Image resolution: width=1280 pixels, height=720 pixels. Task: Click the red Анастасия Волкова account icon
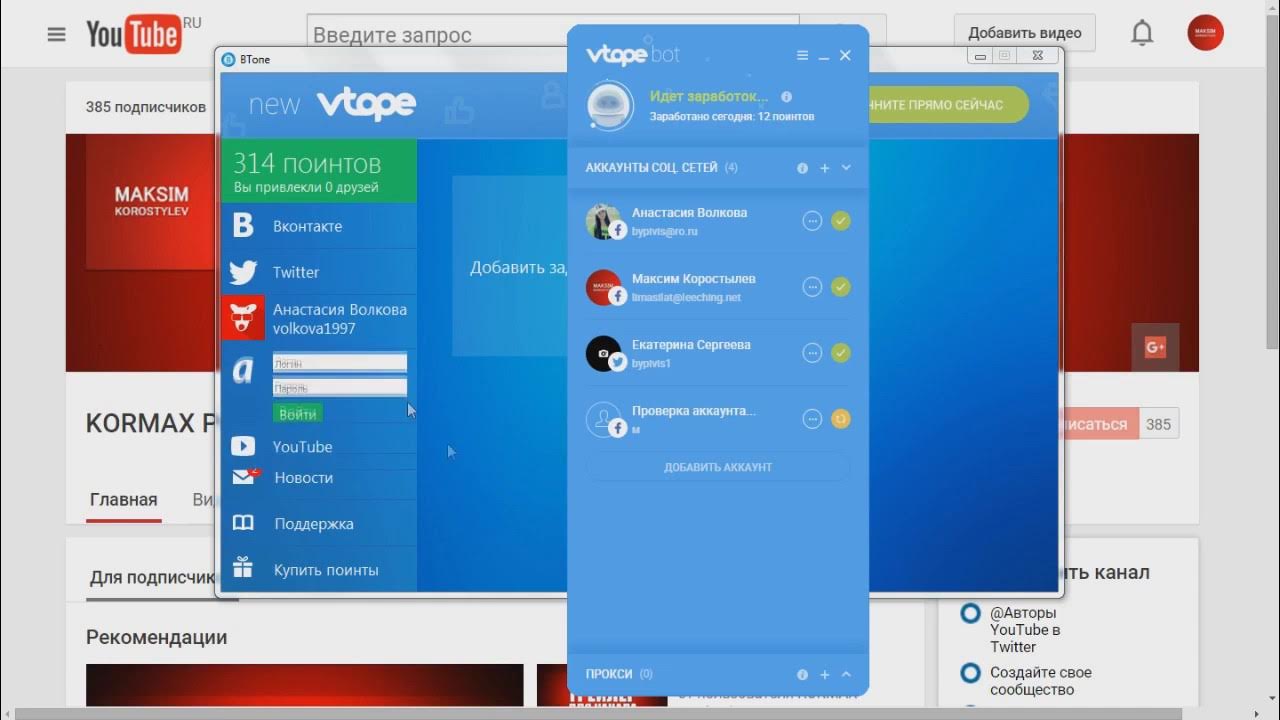click(x=243, y=318)
